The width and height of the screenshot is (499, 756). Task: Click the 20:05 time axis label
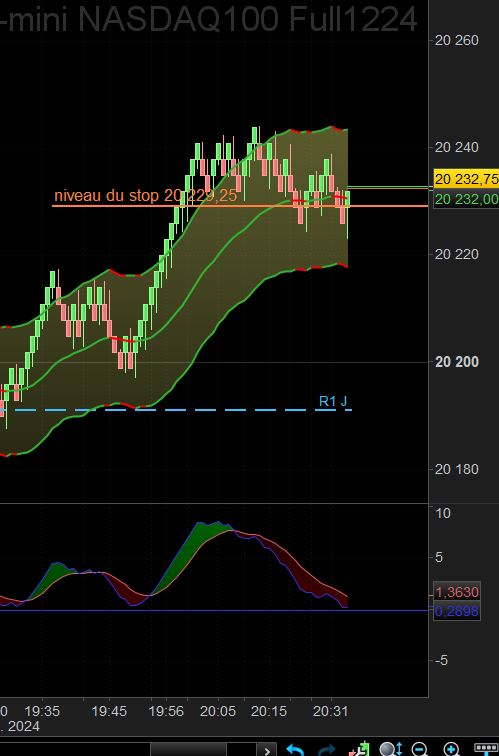coord(218,711)
